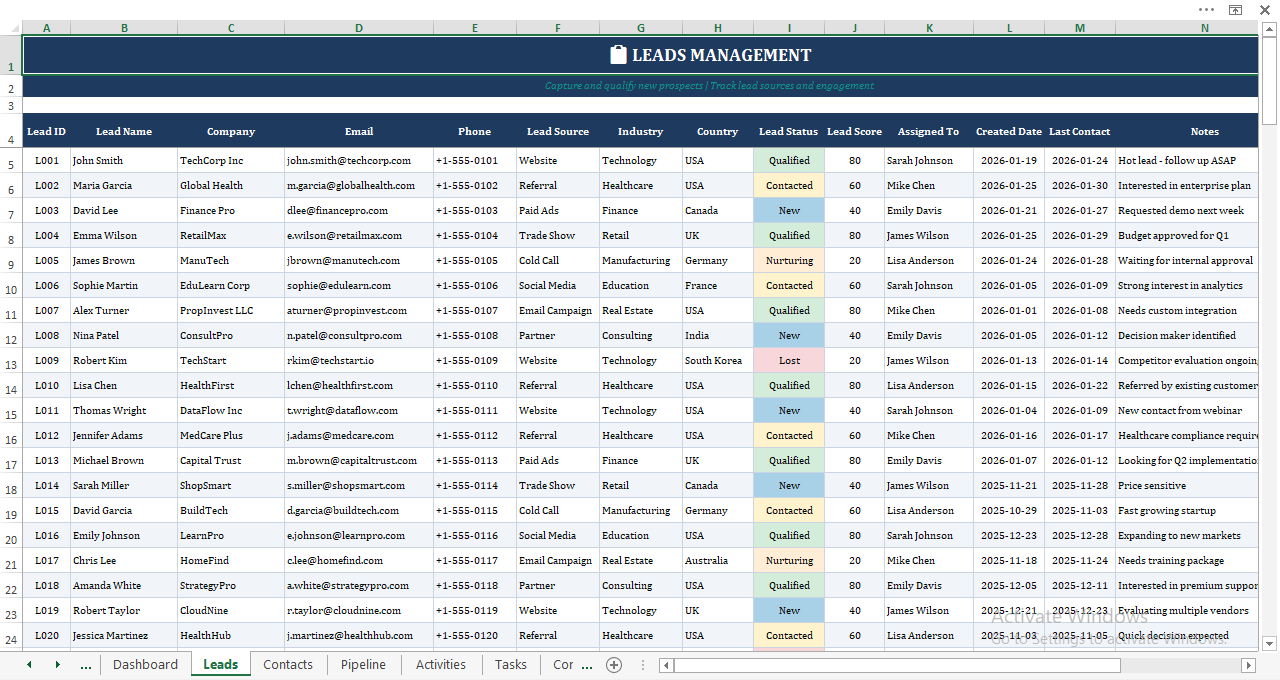Select the 'Hot lead - follow up ASAP' note

[x=1187, y=160]
